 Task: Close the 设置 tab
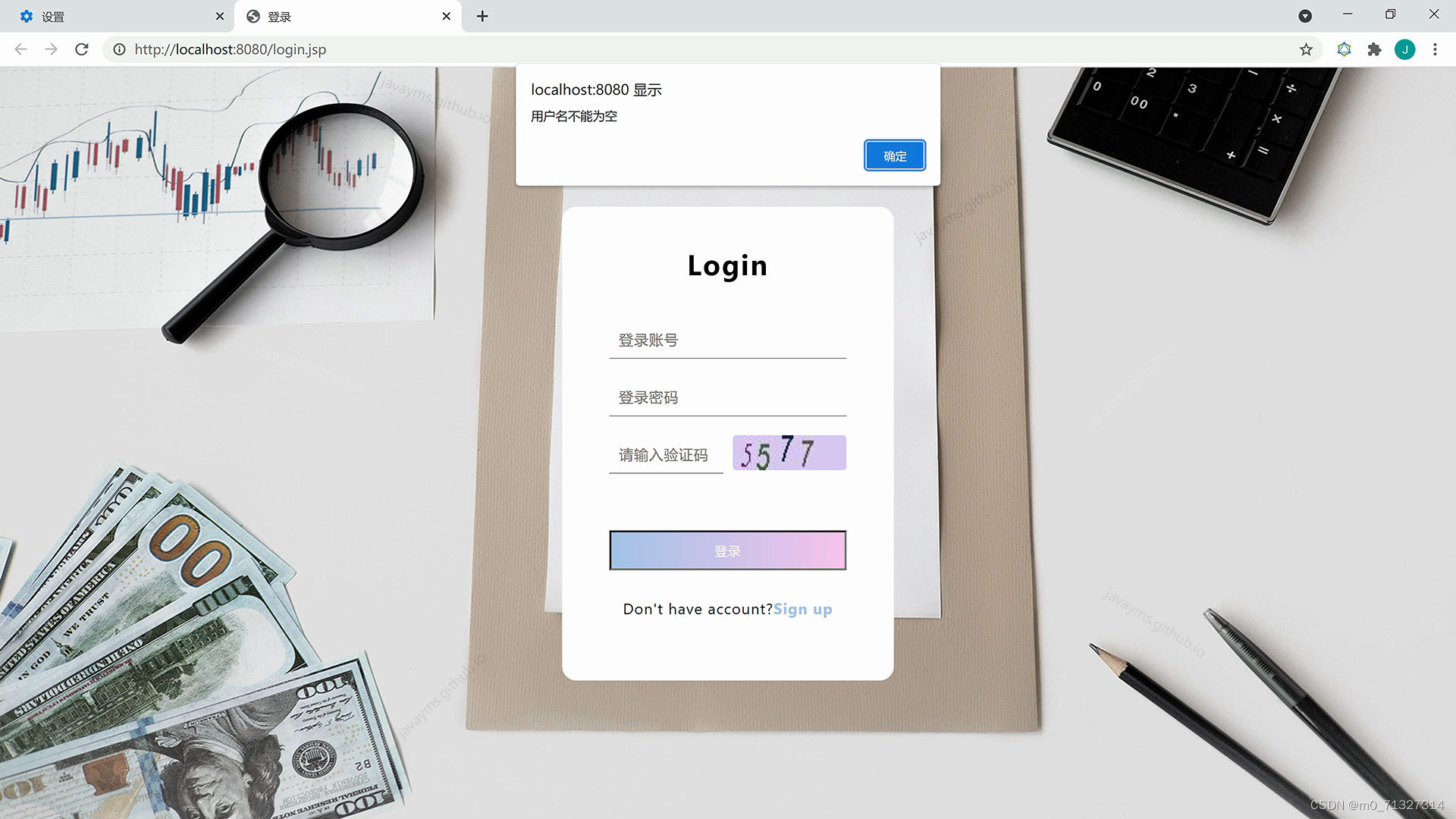220,16
